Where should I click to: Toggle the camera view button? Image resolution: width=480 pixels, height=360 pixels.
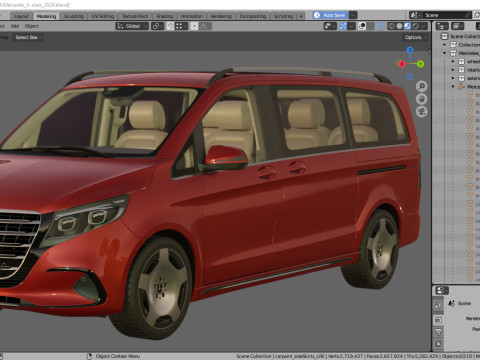click(422, 112)
